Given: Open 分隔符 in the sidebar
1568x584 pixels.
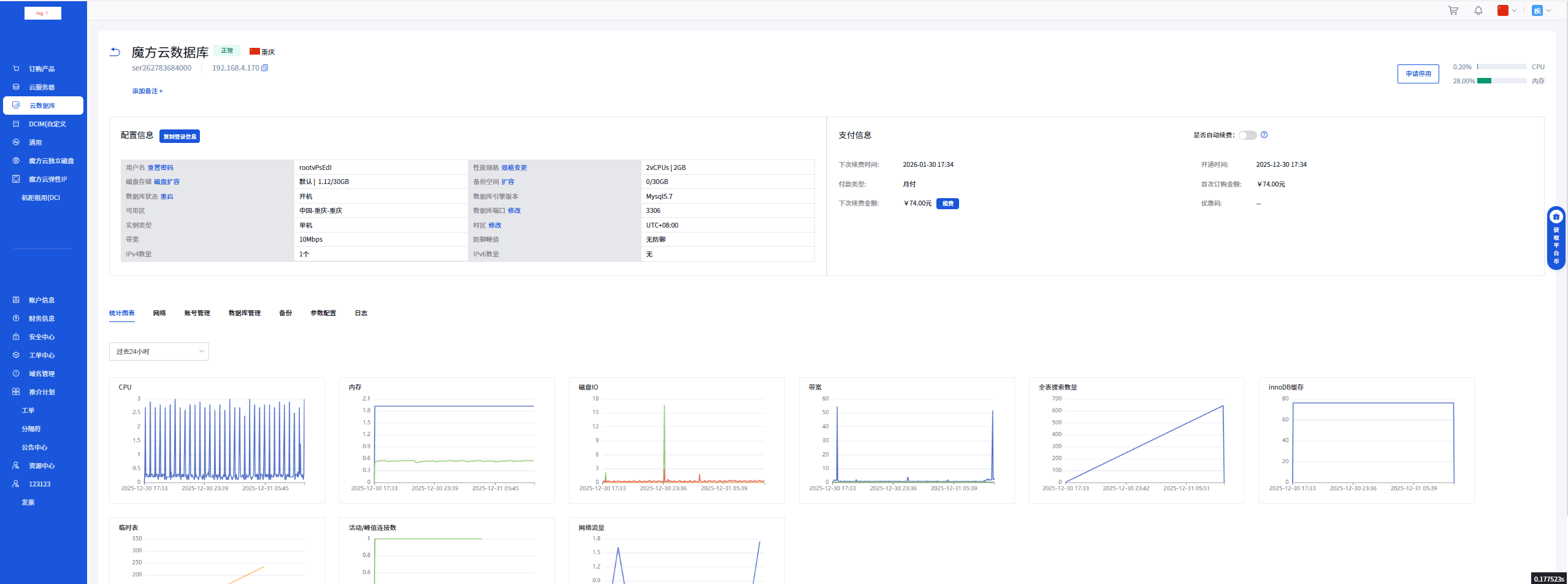Looking at the screenshot, I should (x=31, y=429).
